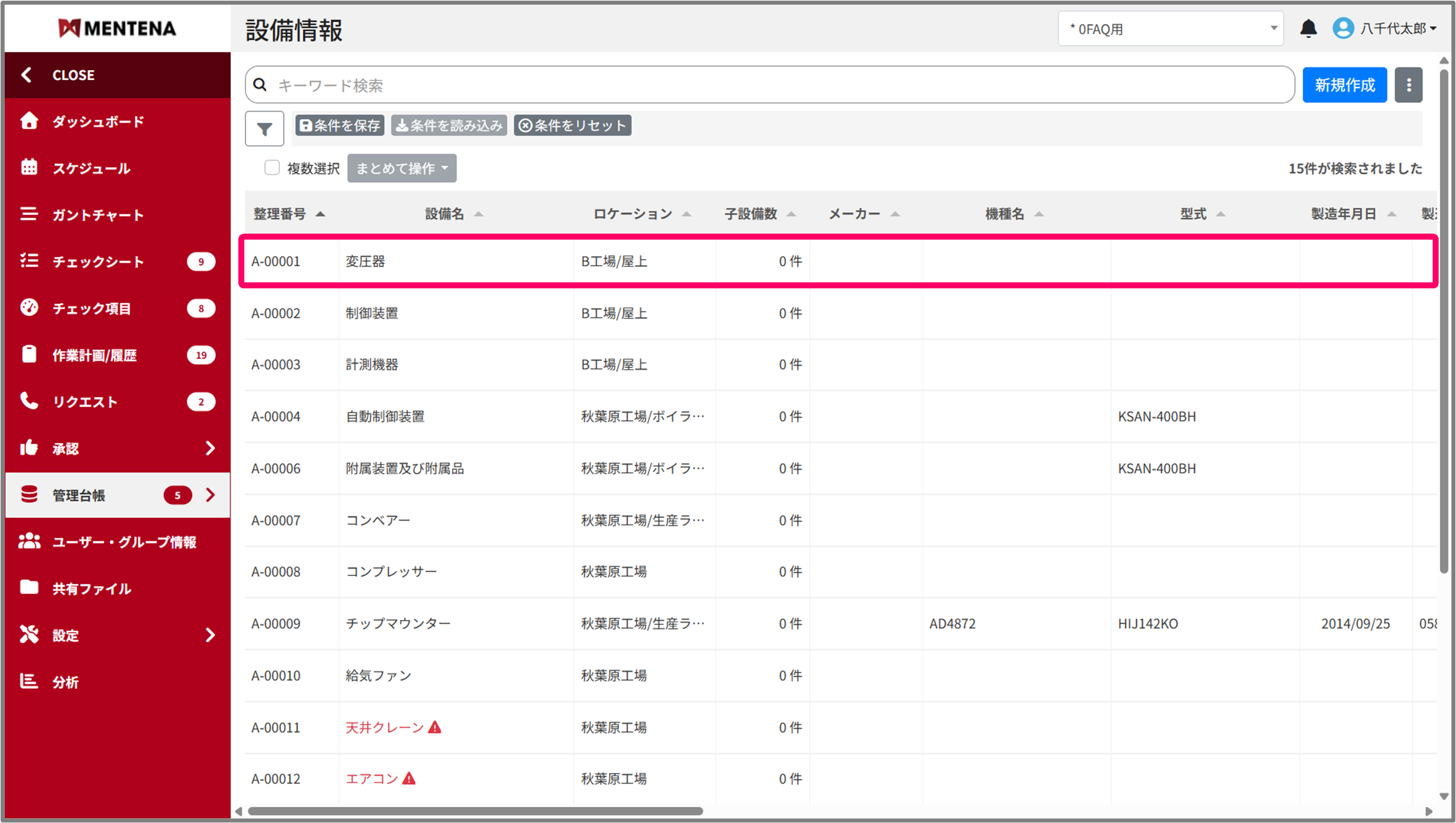Open チェックシート menu item
This screenshot has width=1456, height=823.
pos(98,262)
